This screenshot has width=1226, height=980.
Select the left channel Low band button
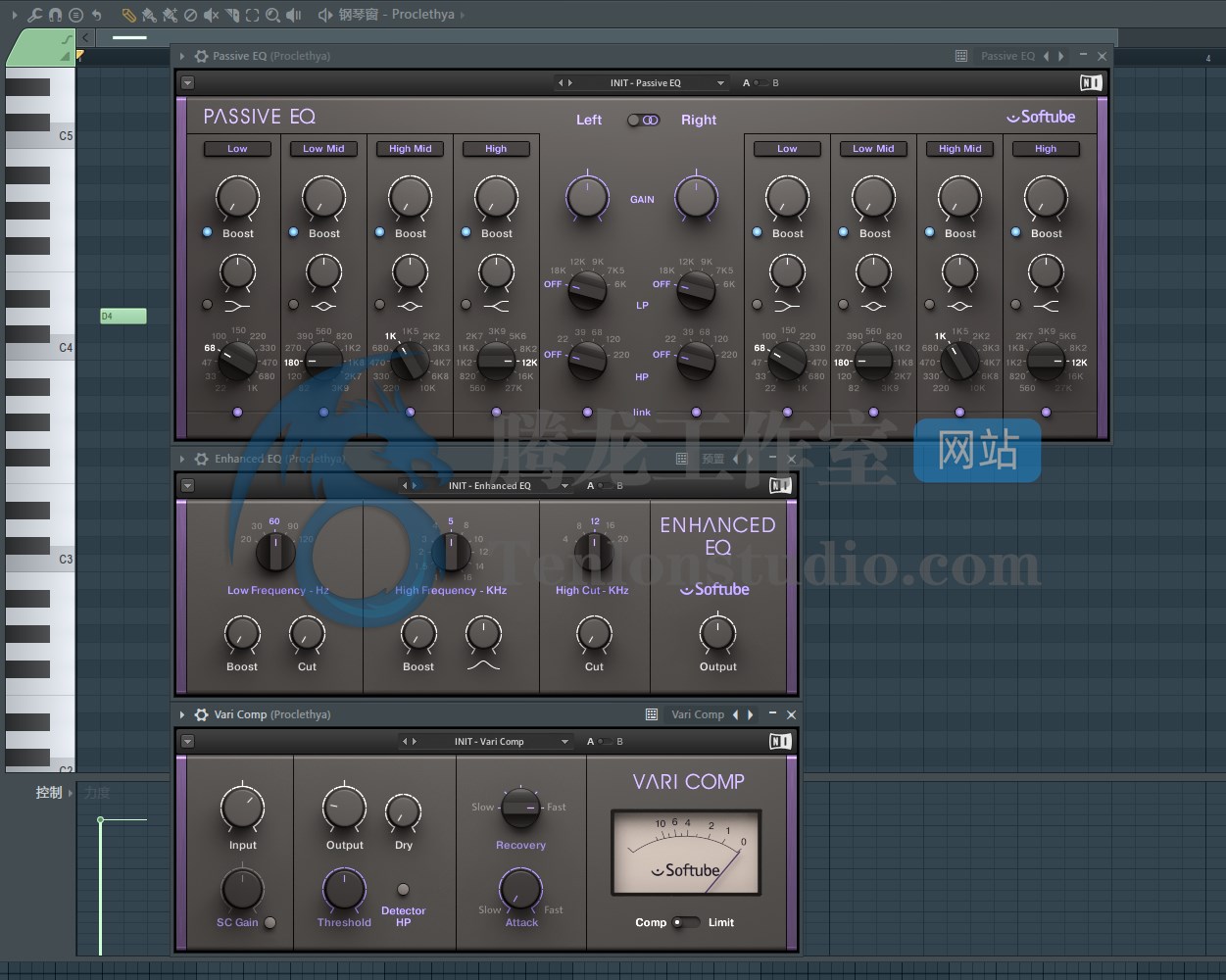coord(237,149)
